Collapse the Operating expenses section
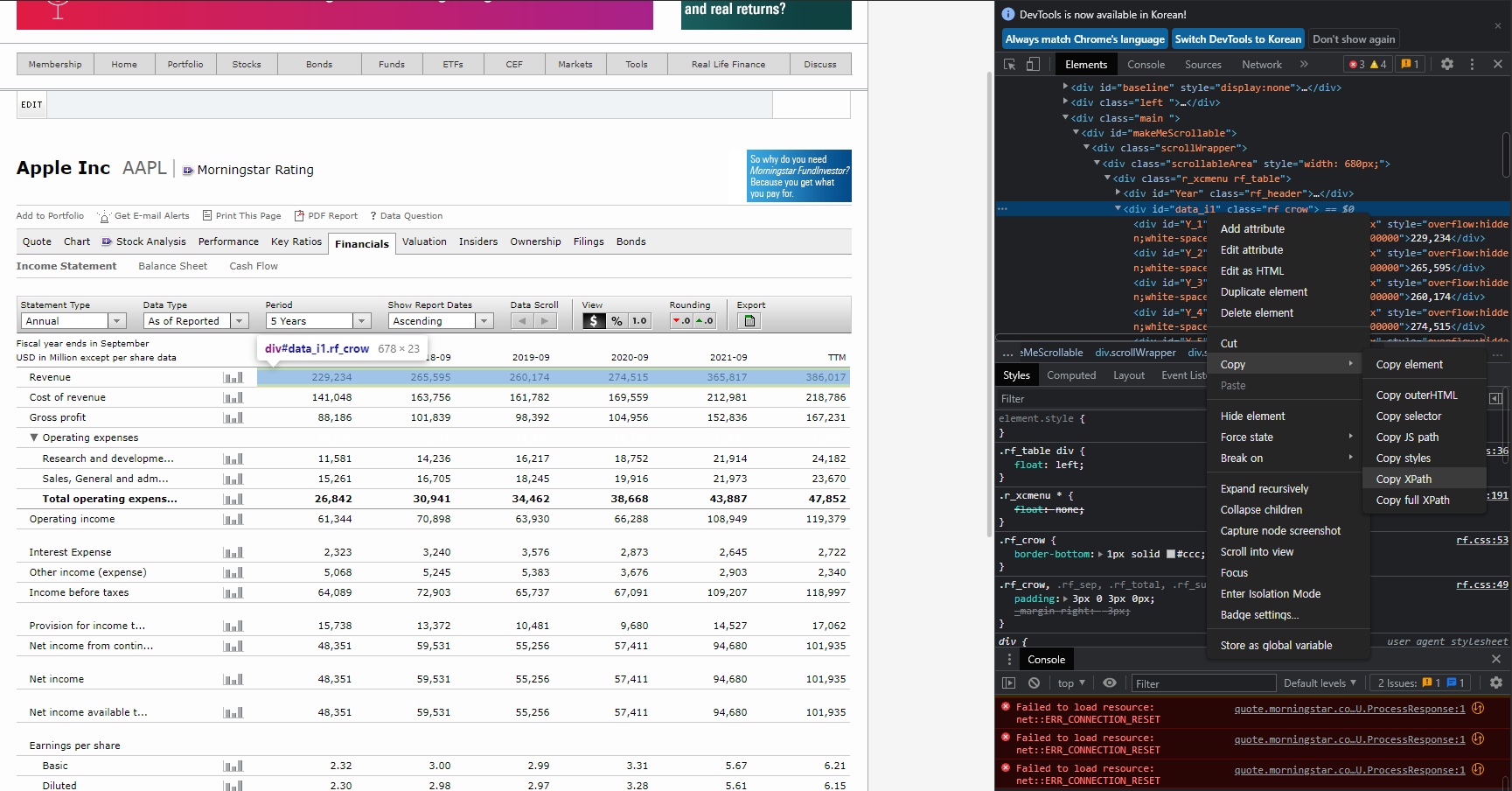 (34, 437)
